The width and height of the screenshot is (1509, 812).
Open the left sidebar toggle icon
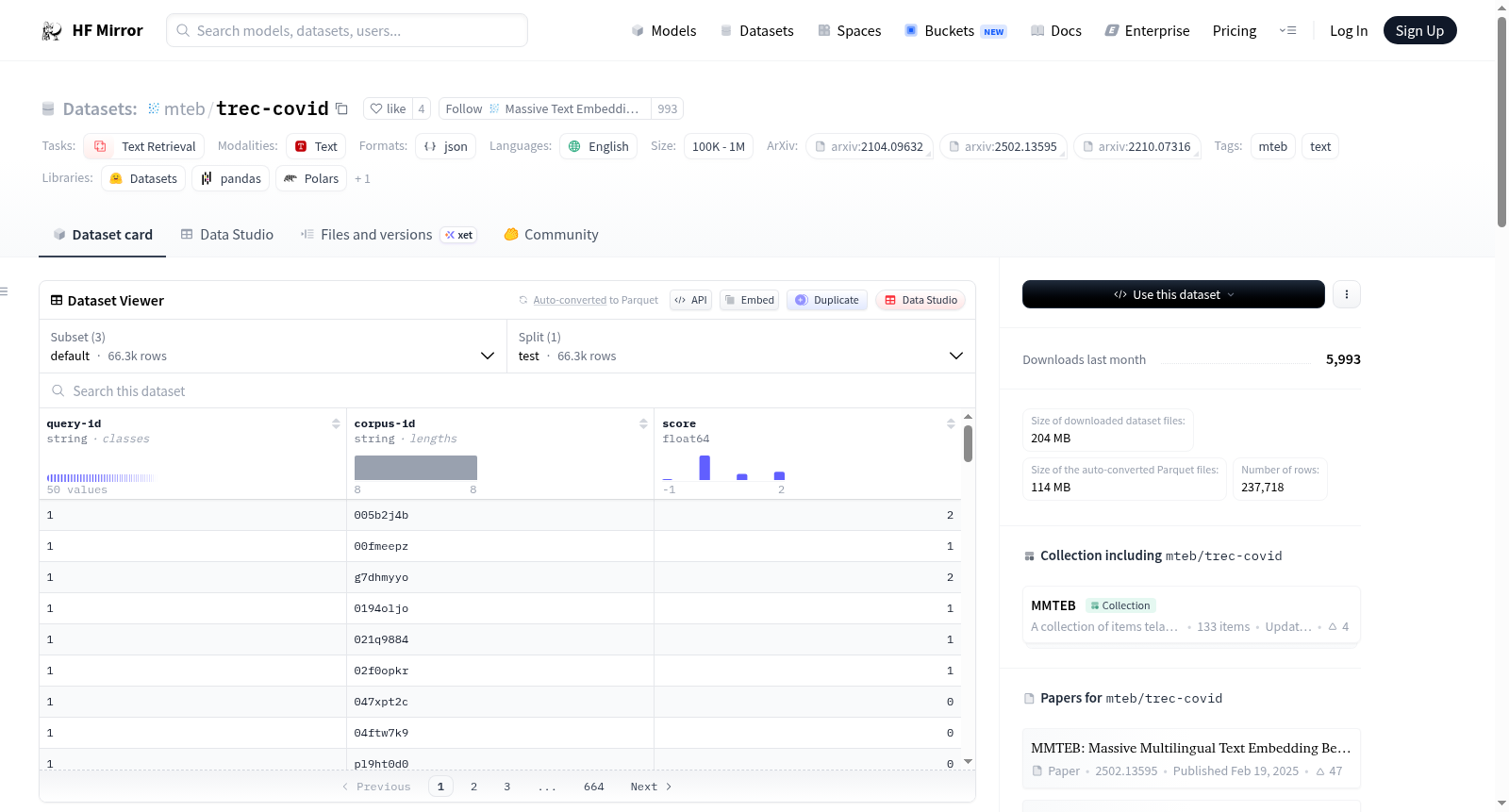tap(5, 291)
